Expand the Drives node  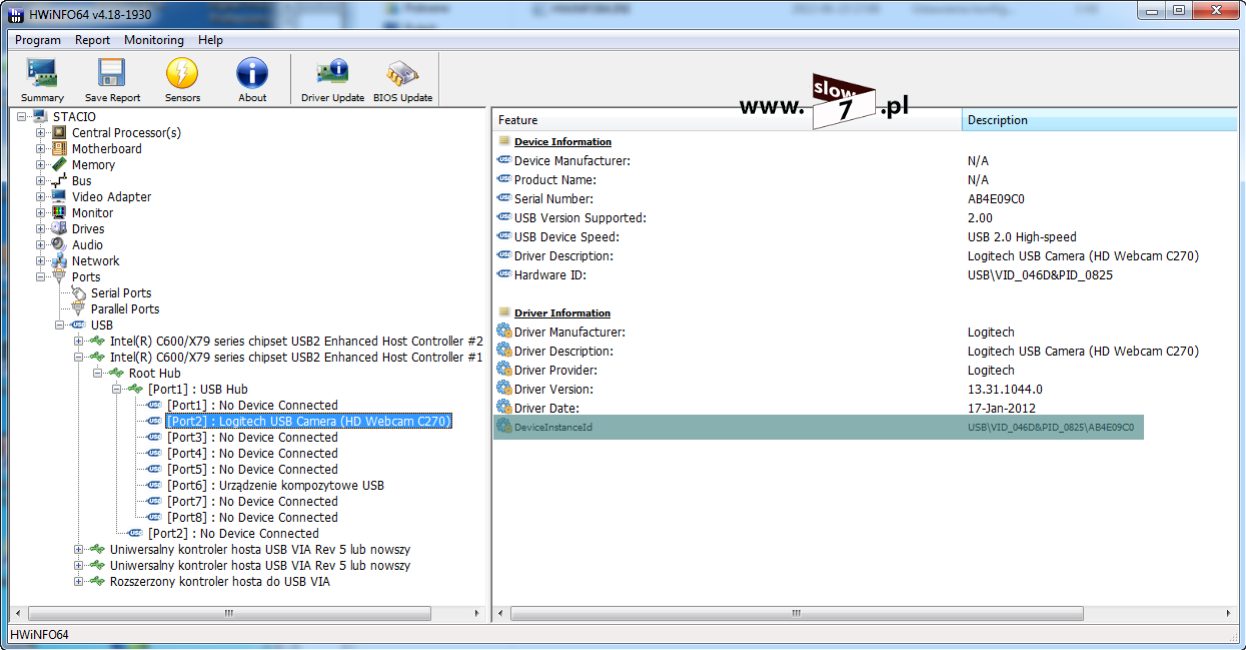click(41, 229)
